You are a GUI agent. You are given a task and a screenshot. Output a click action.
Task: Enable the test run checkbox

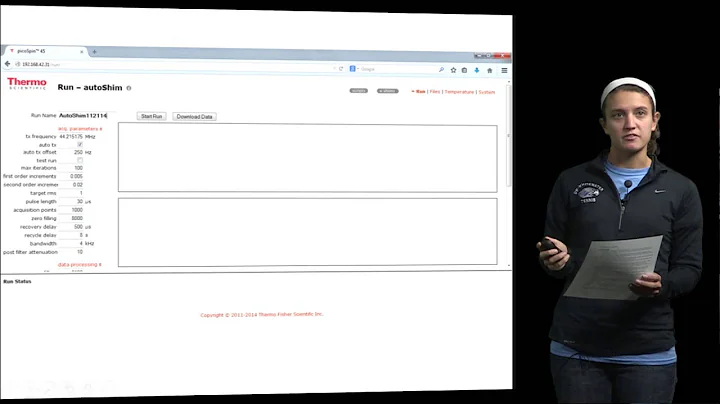pos(80,160)
